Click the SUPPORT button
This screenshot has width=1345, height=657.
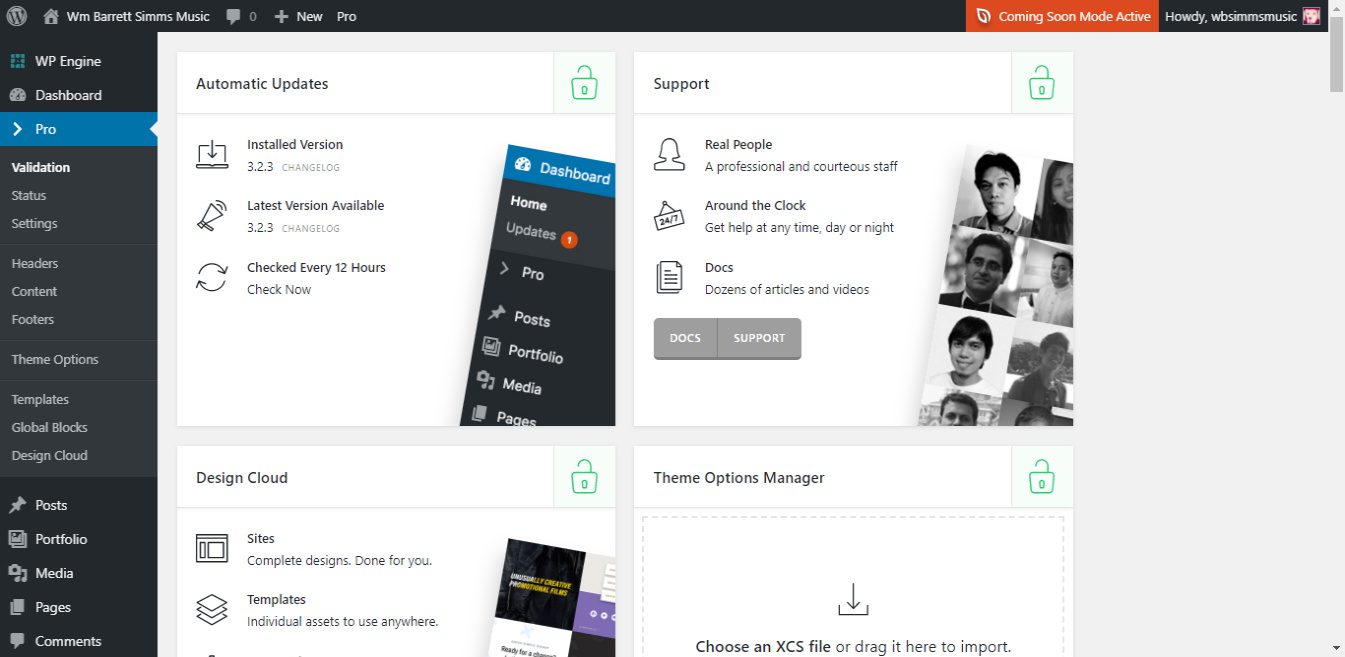(x=759, y=338)
